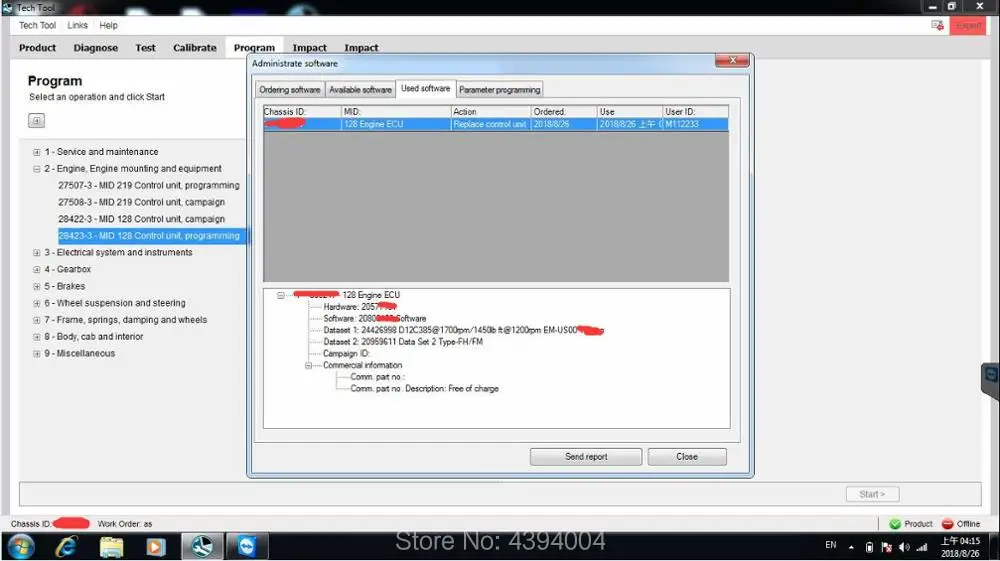
Task: Switch to the Diagnose tab
Action: [96, 48]
